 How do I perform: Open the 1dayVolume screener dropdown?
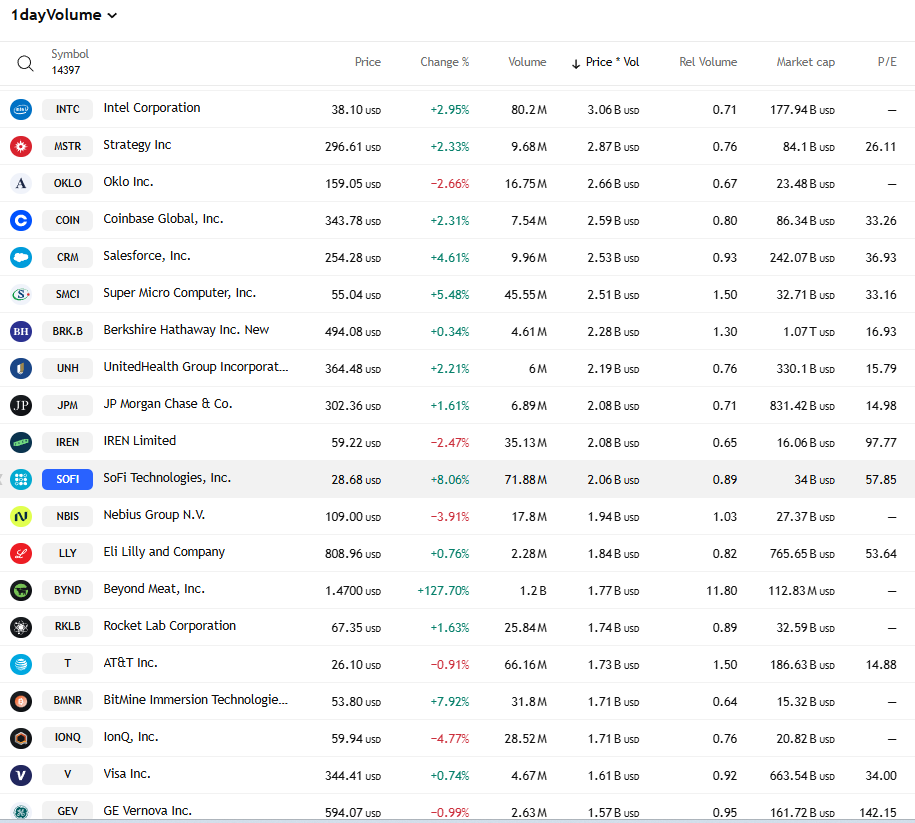tap(64, 15)
